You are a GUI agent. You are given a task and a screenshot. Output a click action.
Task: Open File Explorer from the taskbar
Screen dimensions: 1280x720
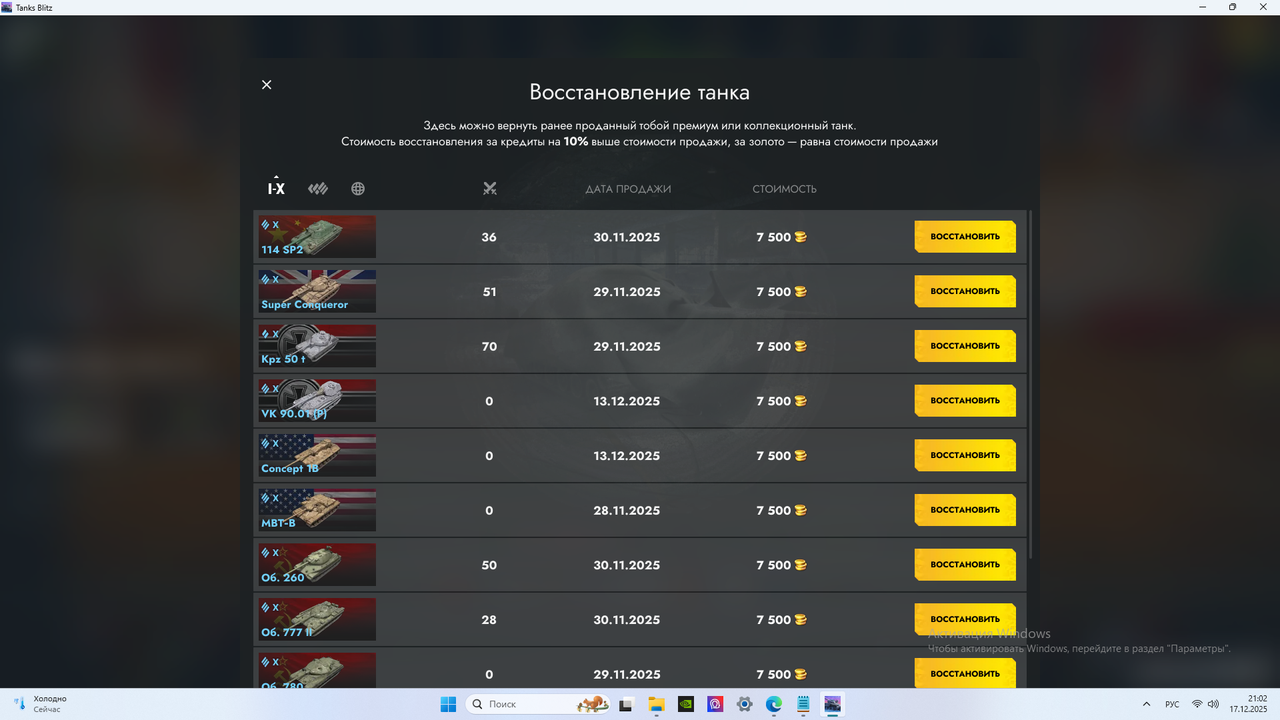tap(656, 704)
